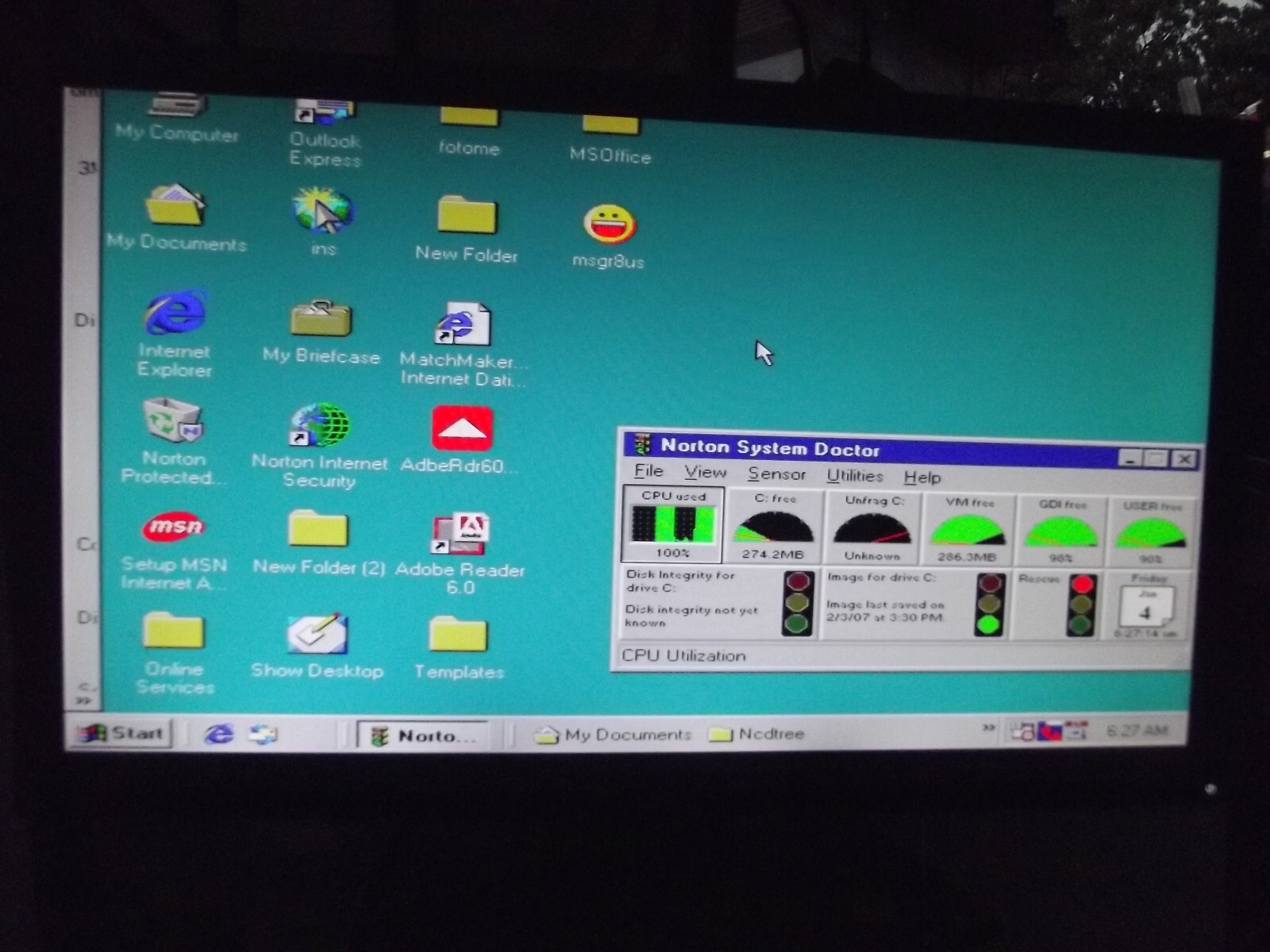This screenshot has width=1270, height=952.
Task: Open the Outlook Express shortcut
Action: (324, 133)
